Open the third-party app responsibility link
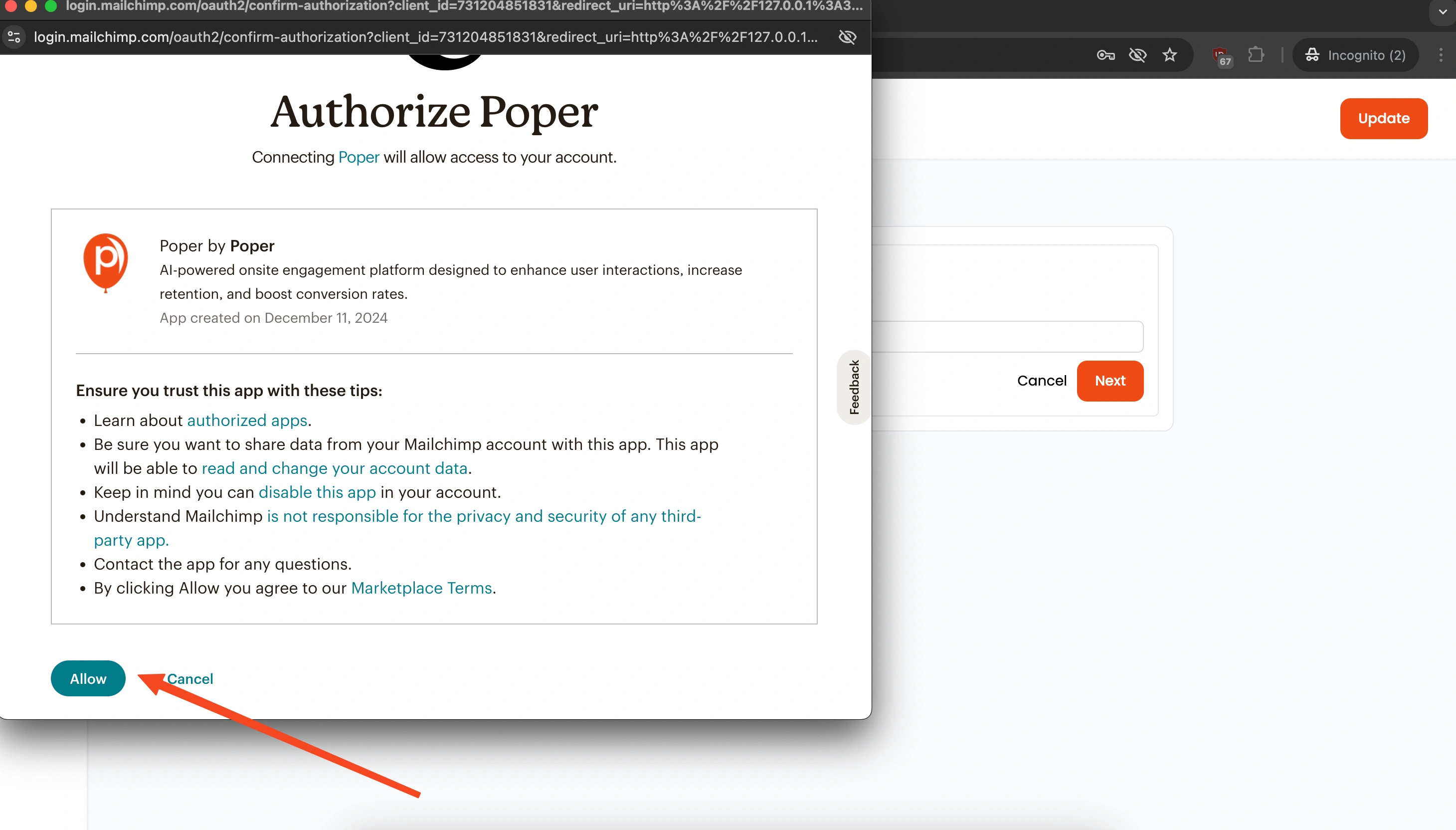 pyautogui.click(x=397, y=528)
